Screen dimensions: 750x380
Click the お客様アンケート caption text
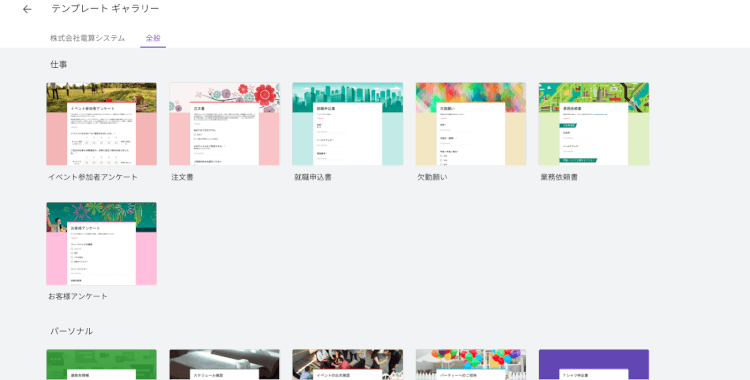78,296
